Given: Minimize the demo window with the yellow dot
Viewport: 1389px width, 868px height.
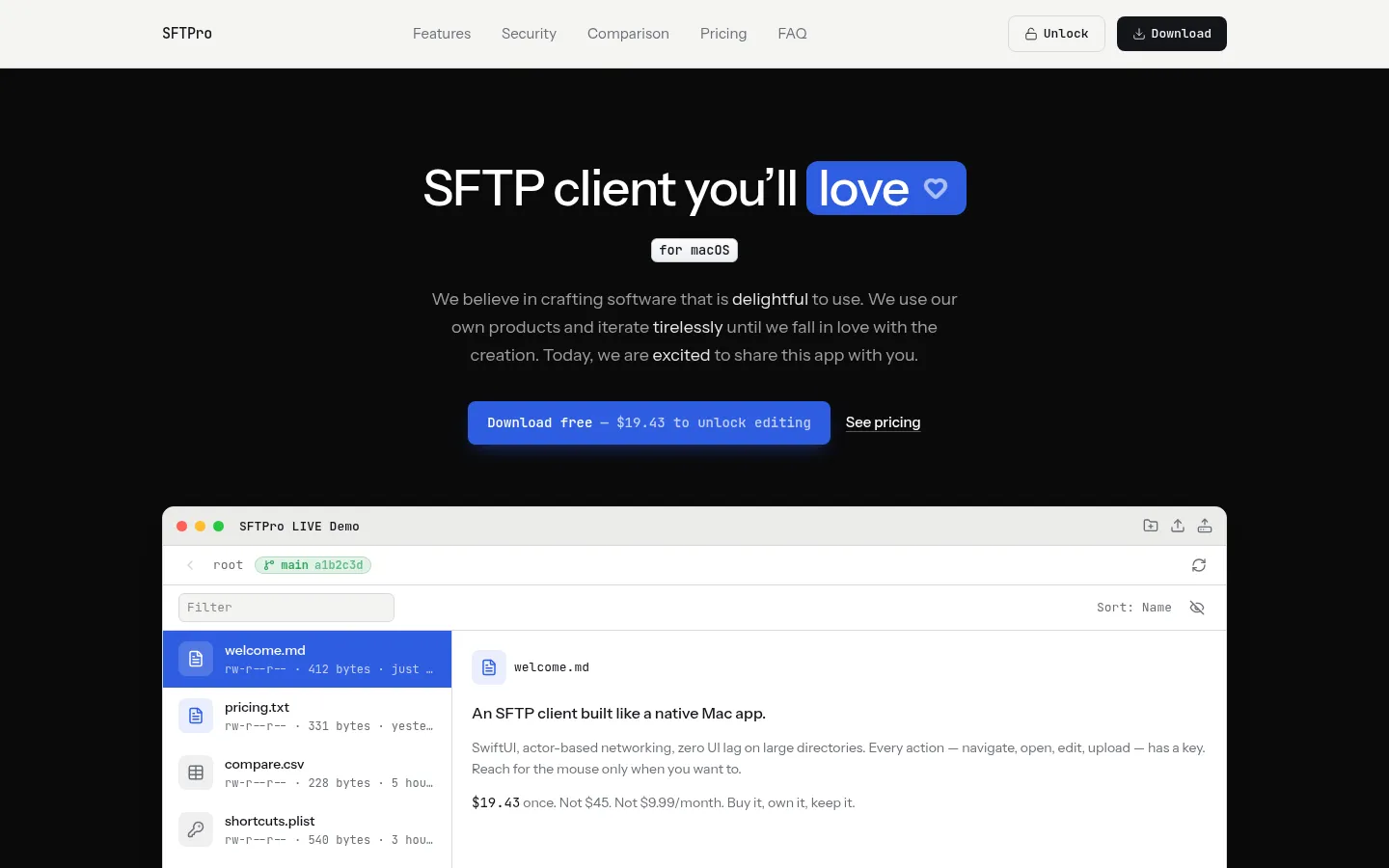Looking at the screenshot, I should [x=200, y=527].
